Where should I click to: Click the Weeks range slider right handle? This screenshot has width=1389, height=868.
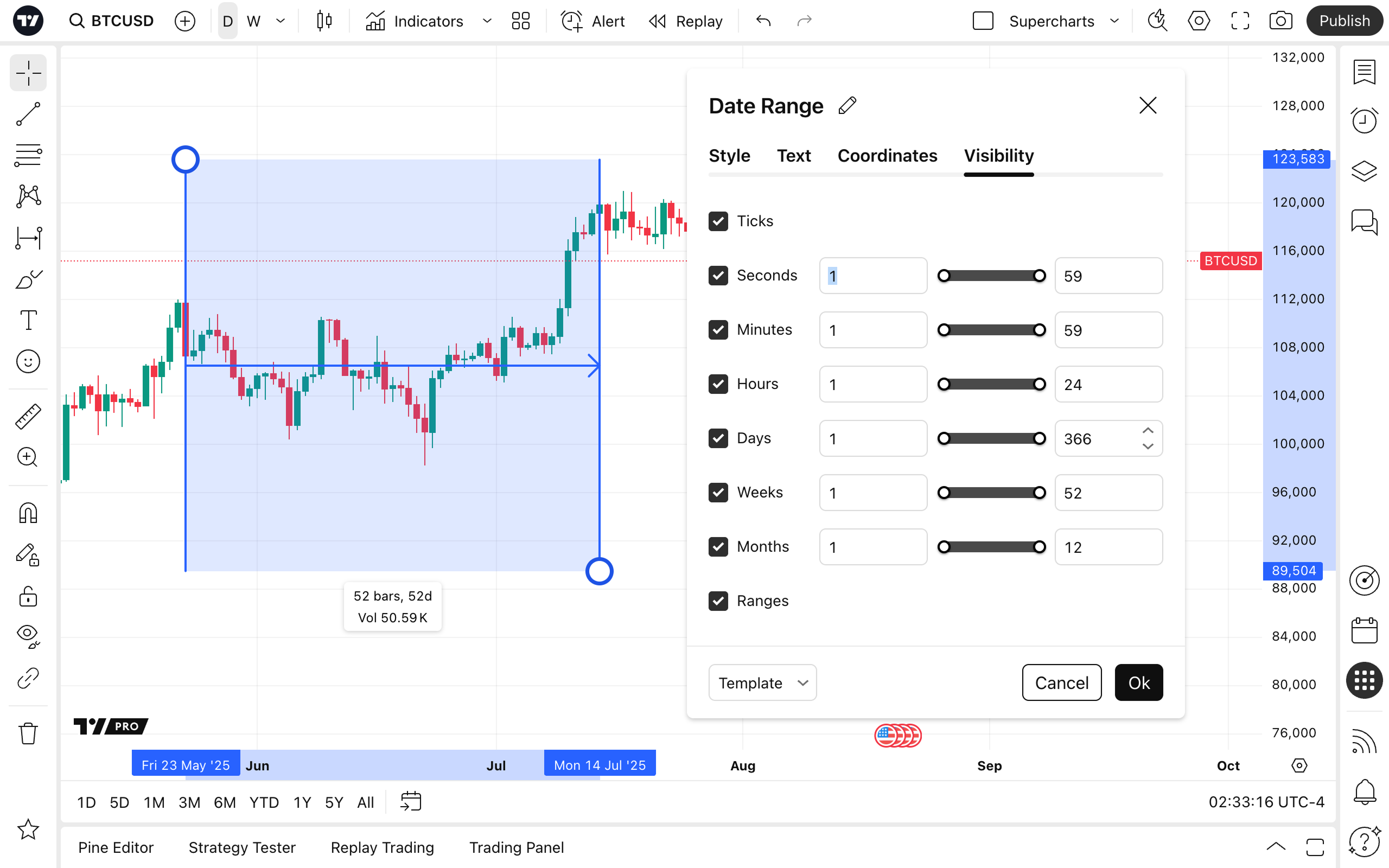coord(1040,493)
